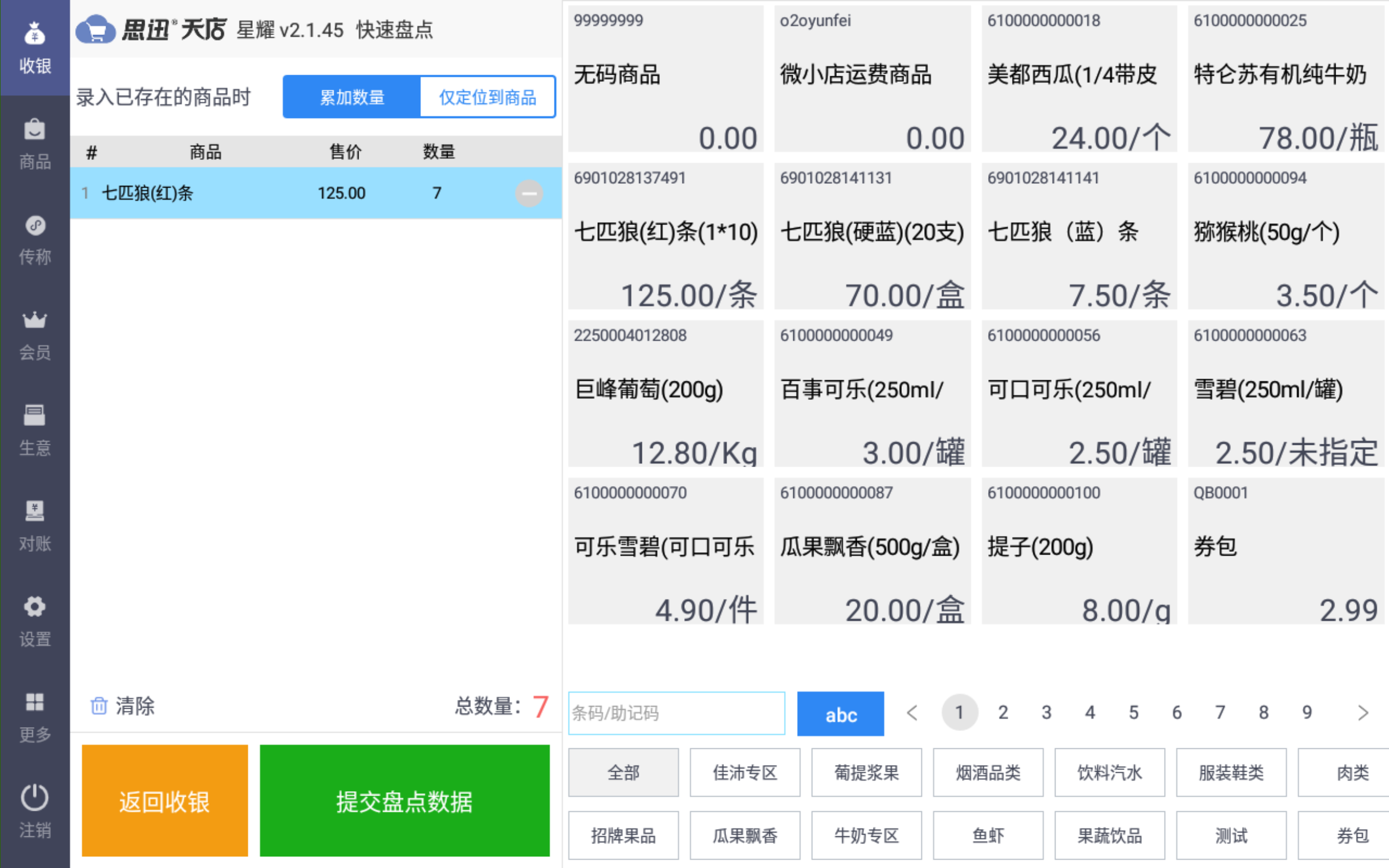Image resolution: width=1389 pixels, height=868 pixels.
Task: Select 累加数量 mode toggle
Action: point(352,97)
